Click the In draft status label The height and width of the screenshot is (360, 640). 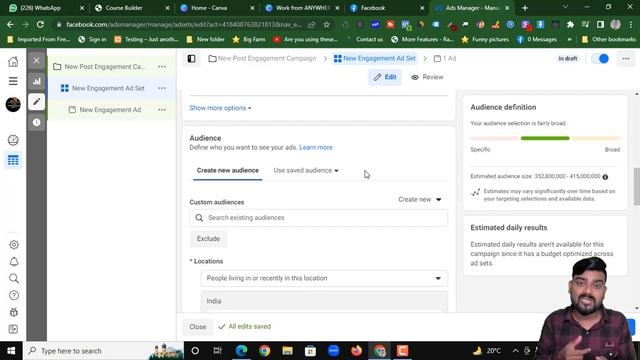pos(568,58)
